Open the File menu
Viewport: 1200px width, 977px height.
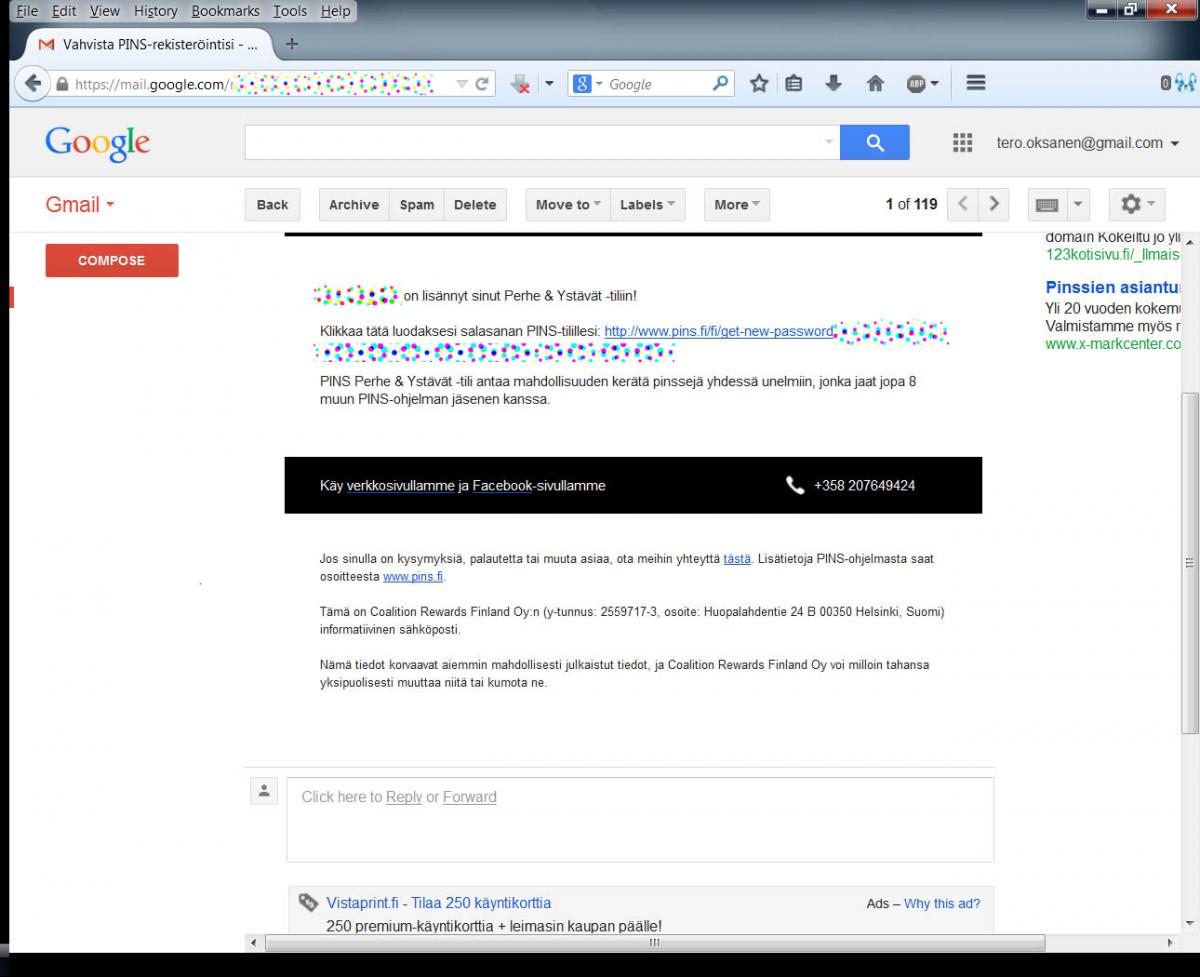pos(27,11)
